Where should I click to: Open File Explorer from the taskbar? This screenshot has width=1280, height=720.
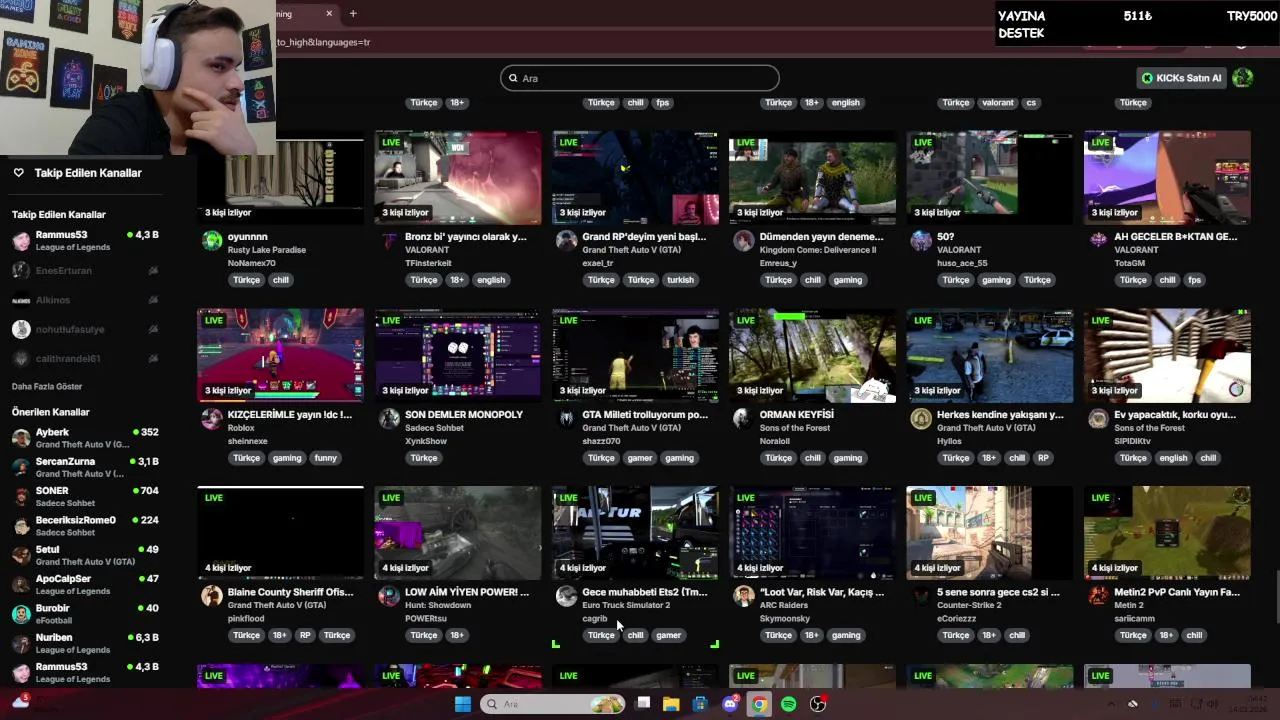pyautogui.click(x=671, y=704)
